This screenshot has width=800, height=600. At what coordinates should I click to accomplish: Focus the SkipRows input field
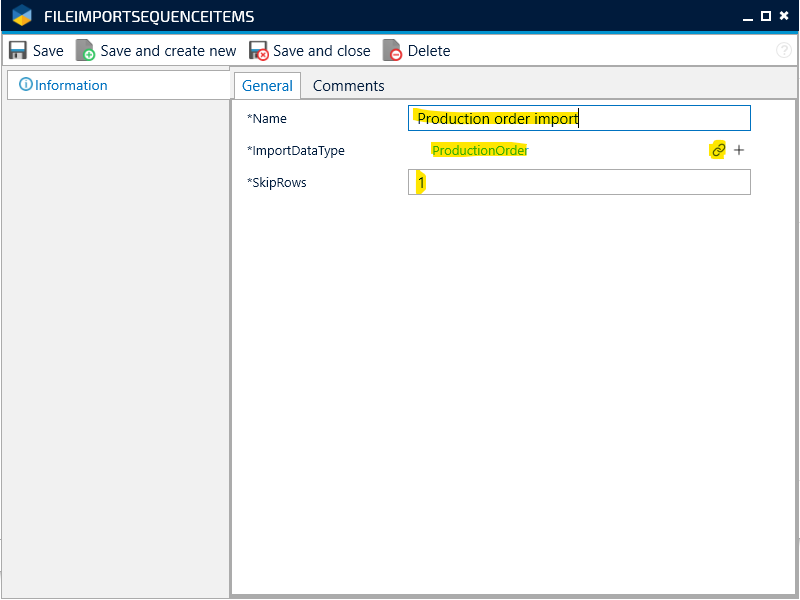click(x=580, y=182)
